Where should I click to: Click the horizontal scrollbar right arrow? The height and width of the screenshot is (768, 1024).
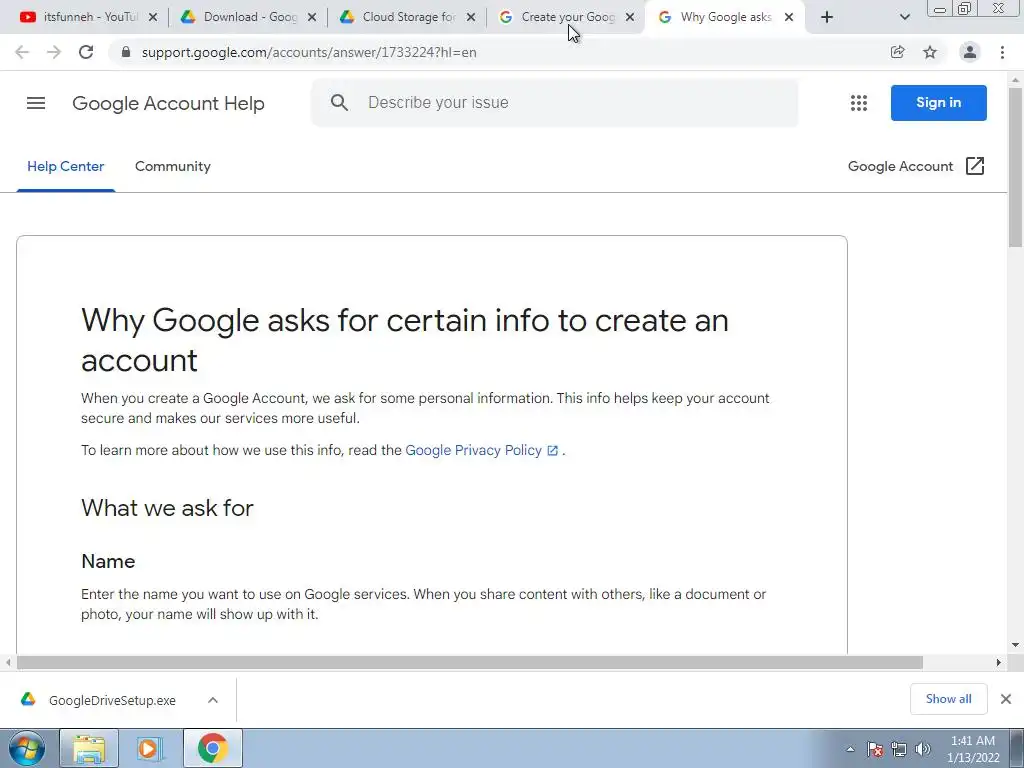[x=999, y=663]
